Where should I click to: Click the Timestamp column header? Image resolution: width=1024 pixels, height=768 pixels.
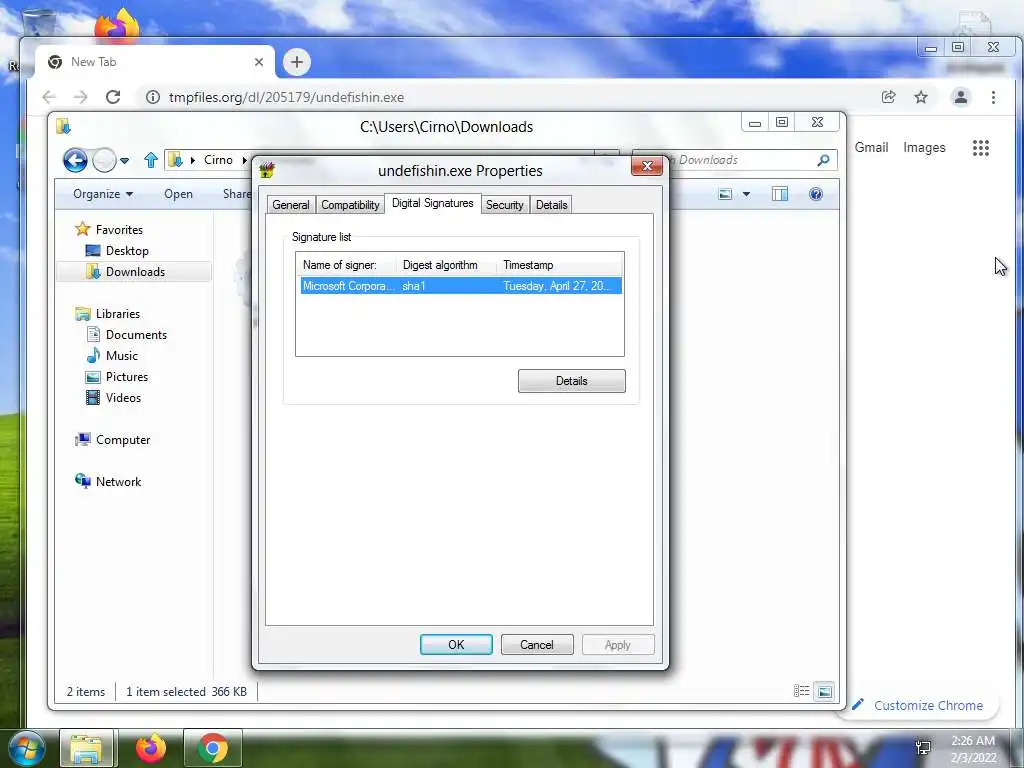(x=558, y=265)
